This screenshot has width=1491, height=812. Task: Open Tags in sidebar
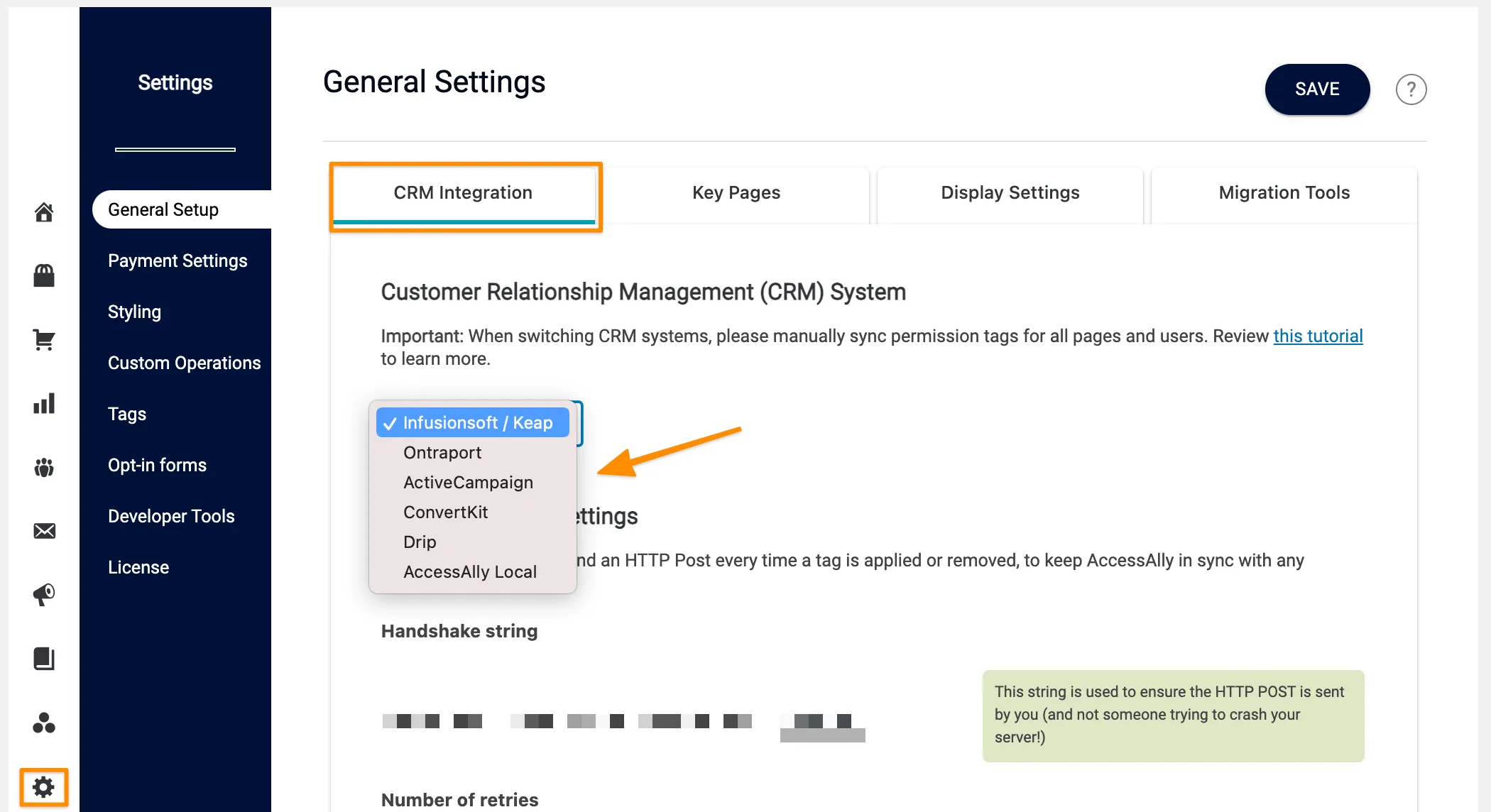[127, 414]
